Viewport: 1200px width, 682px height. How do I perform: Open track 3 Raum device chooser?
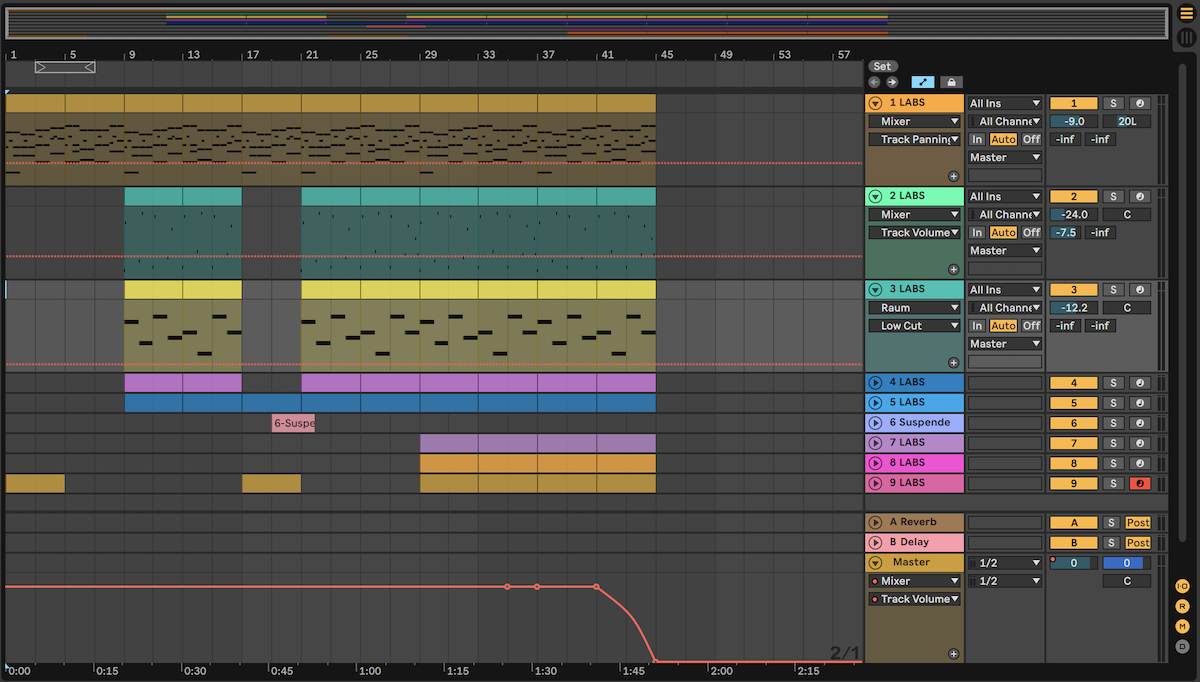tap(914, 308)
